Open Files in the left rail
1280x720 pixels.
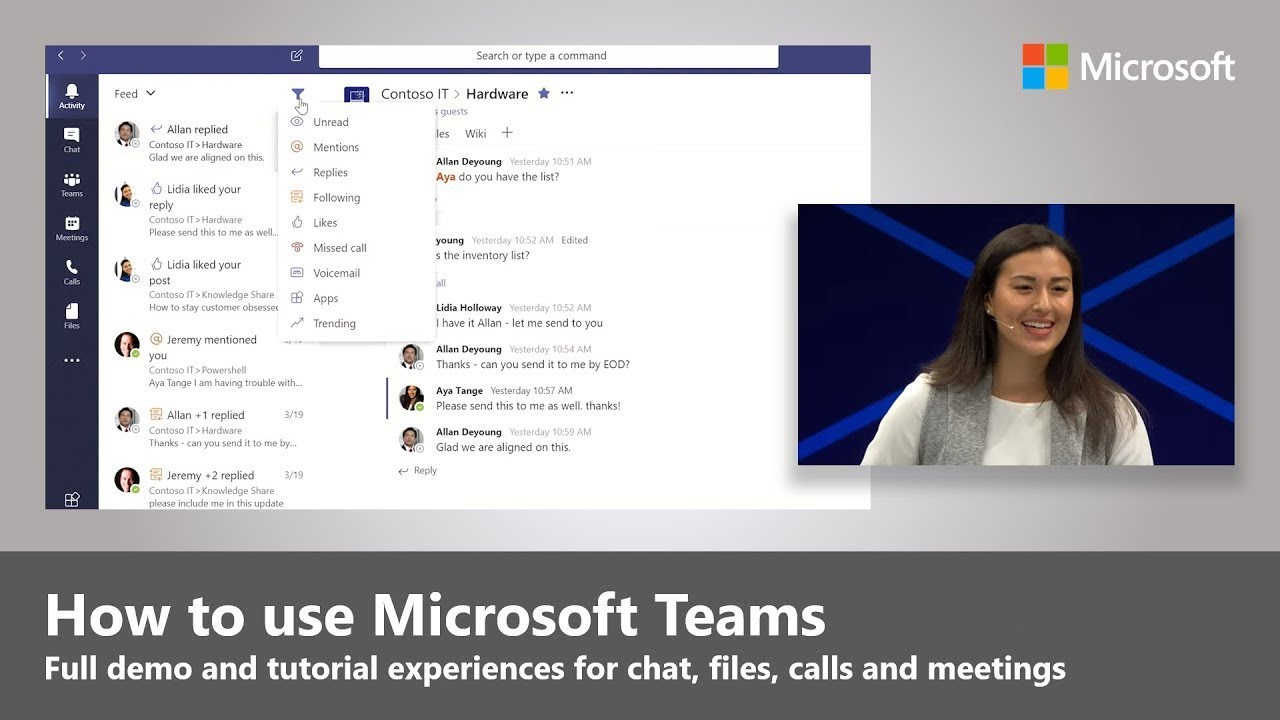(72, 316)
